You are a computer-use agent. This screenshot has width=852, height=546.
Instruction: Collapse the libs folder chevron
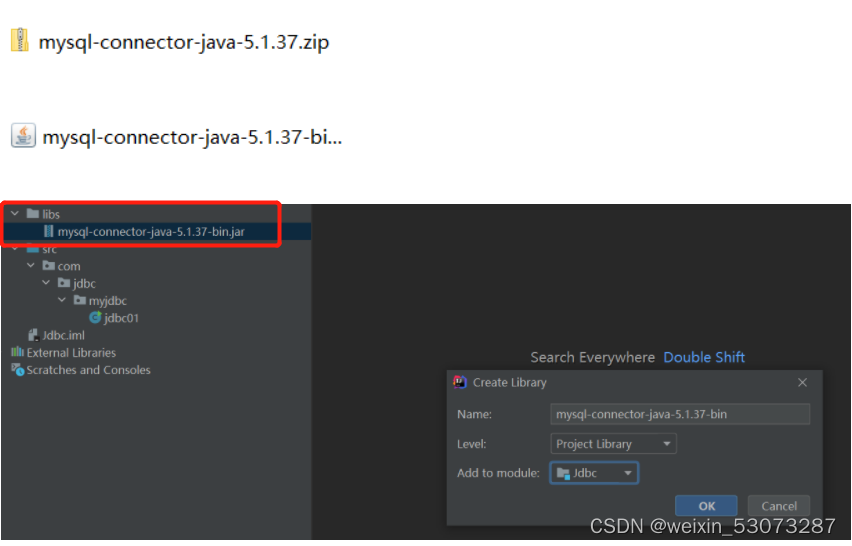point(15,214)
